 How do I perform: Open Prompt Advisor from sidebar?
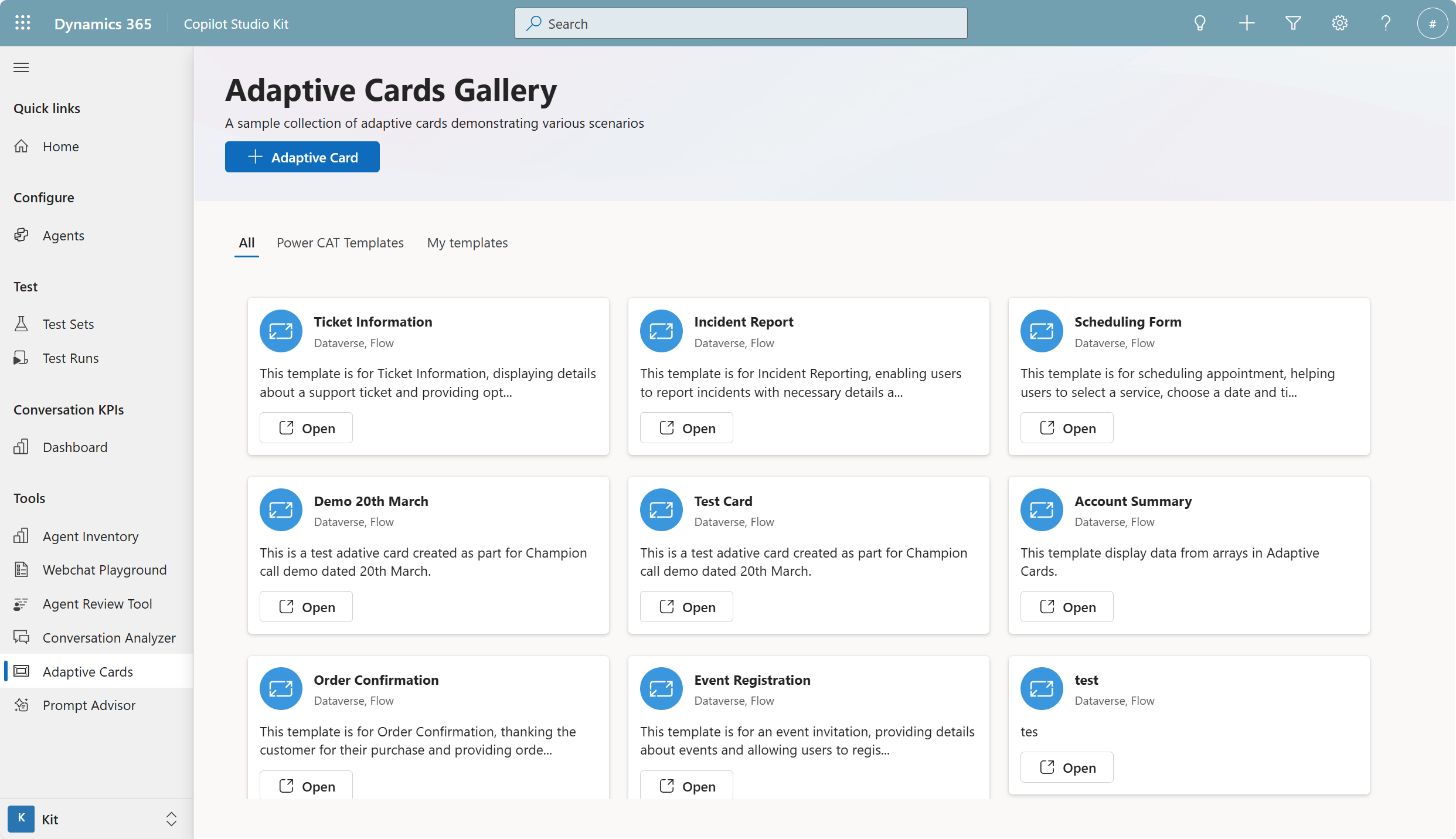89,705
